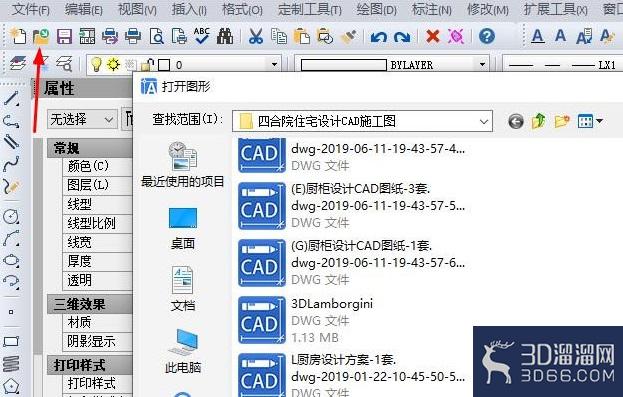
Task: Open the Layer Manager stack icon
Action: 18,63
